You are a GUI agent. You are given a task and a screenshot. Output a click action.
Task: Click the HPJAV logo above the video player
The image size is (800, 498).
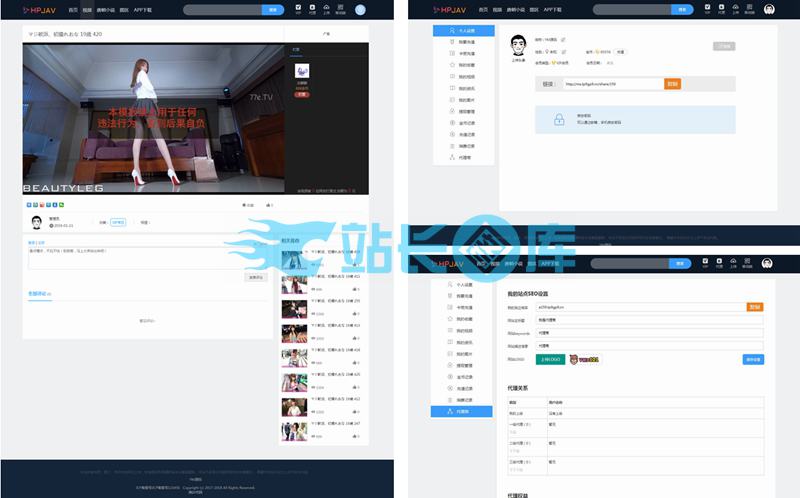coord(40,10)
